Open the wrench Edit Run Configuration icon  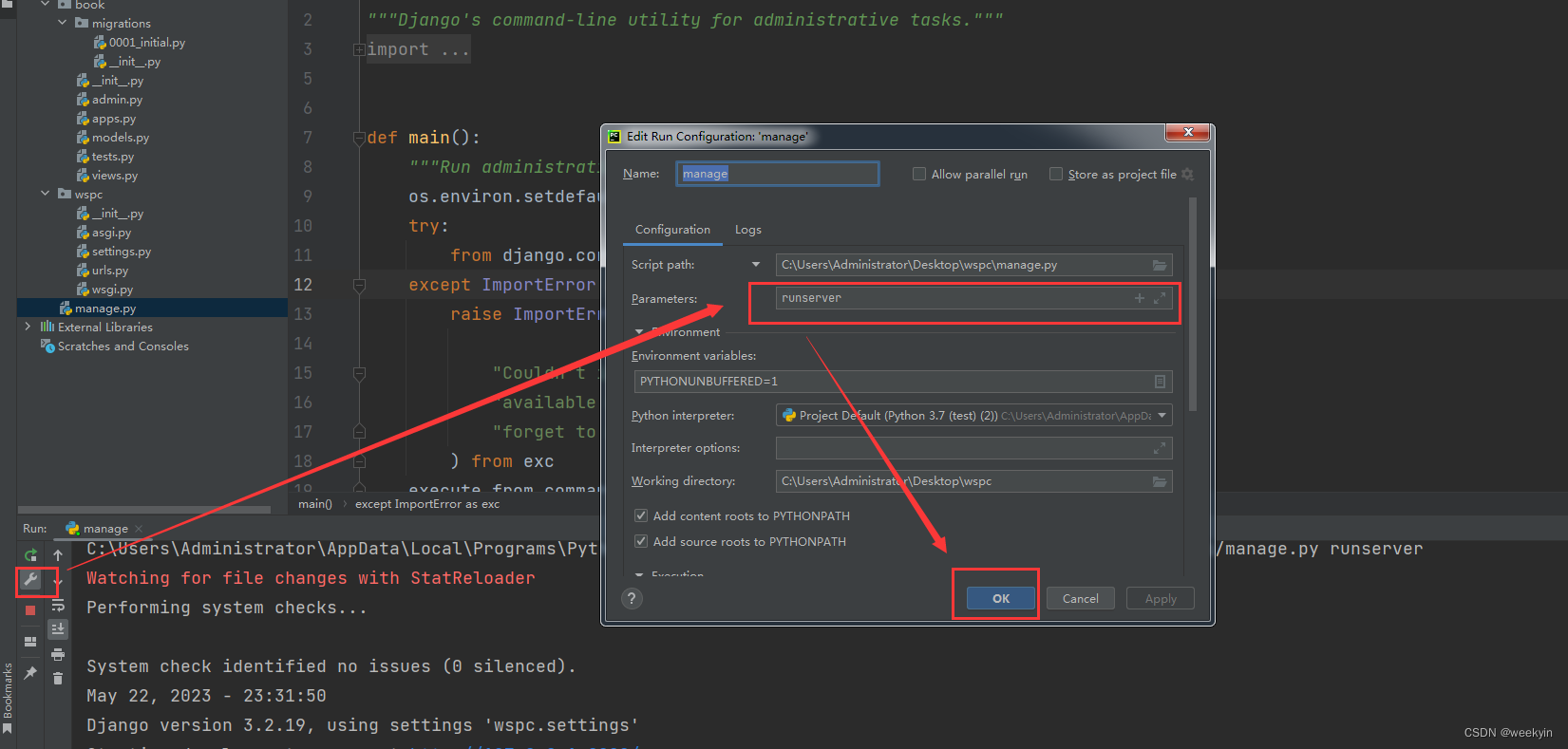[30, 580]
